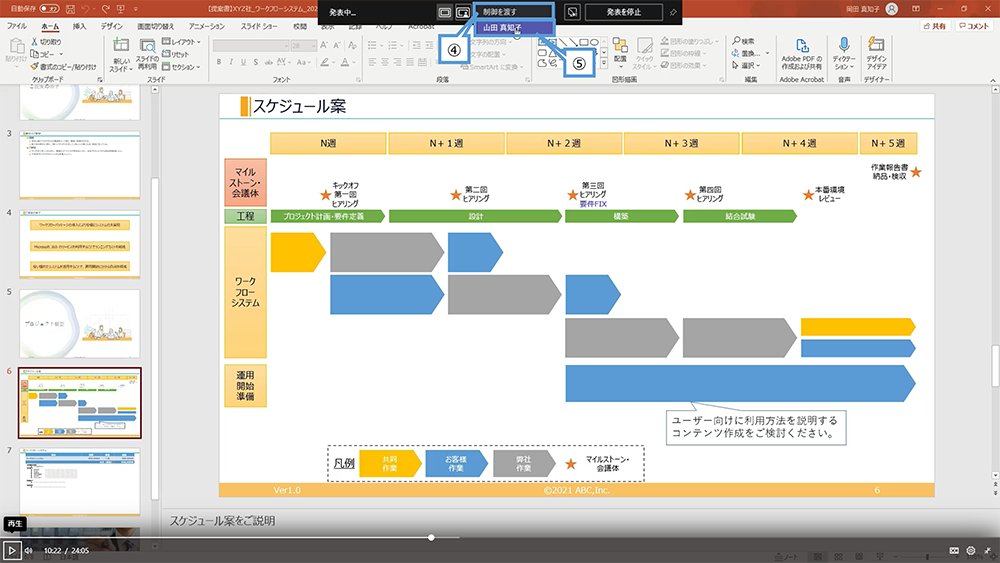This screenshot has width=1000, height=563.
Task: Click 制御を渡す (Give control) dropdown
Action: [514, 12]
